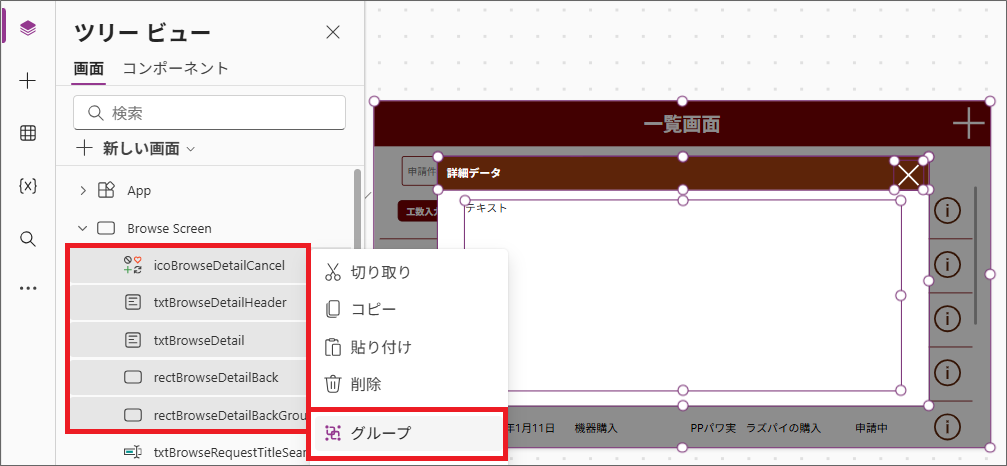The width and height of the screenshot is (1007, 466).
Task: Collapse the Browse Screen tree node
Action: pos(84,228)
